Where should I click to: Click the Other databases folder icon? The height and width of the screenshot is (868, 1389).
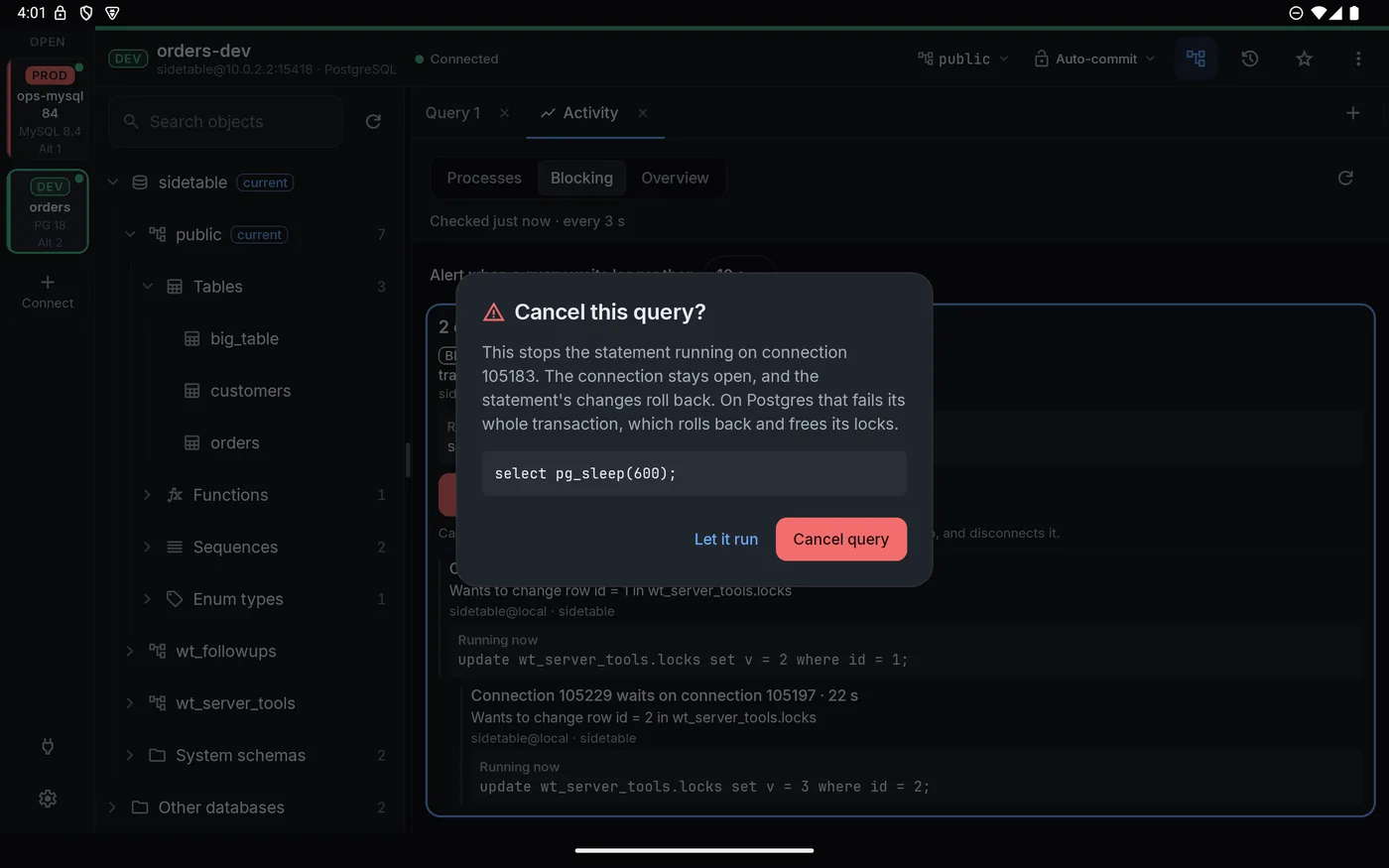click(140, 807)
